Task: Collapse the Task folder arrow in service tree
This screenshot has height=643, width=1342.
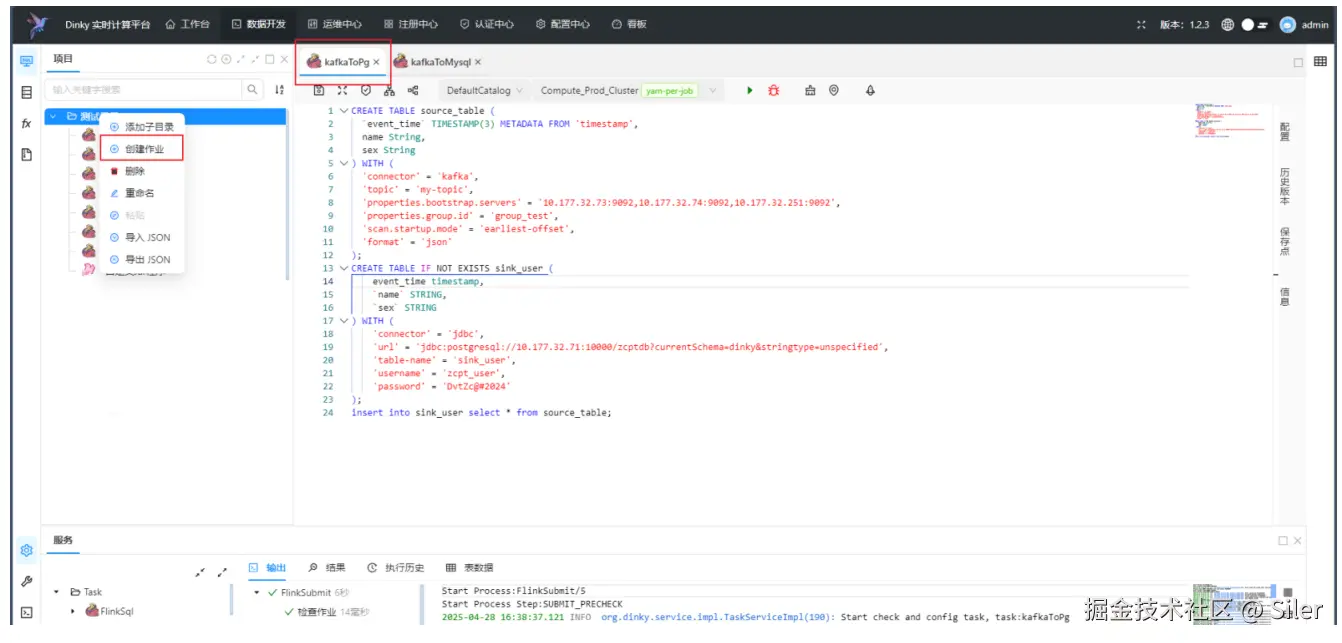Action: click(56, 591)
